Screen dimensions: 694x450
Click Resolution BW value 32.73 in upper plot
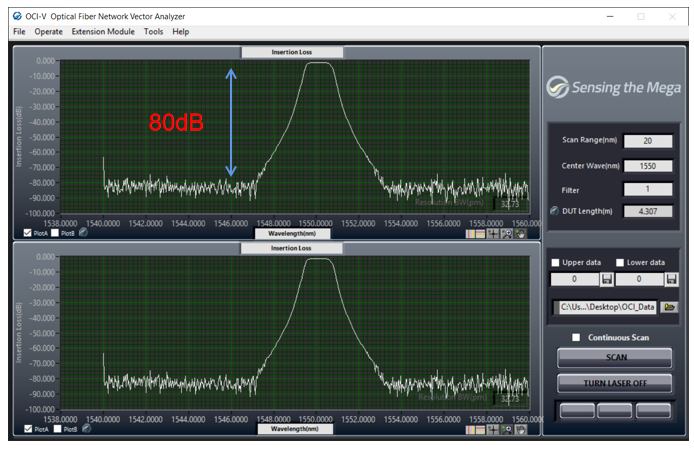click(x=510, y=204)
